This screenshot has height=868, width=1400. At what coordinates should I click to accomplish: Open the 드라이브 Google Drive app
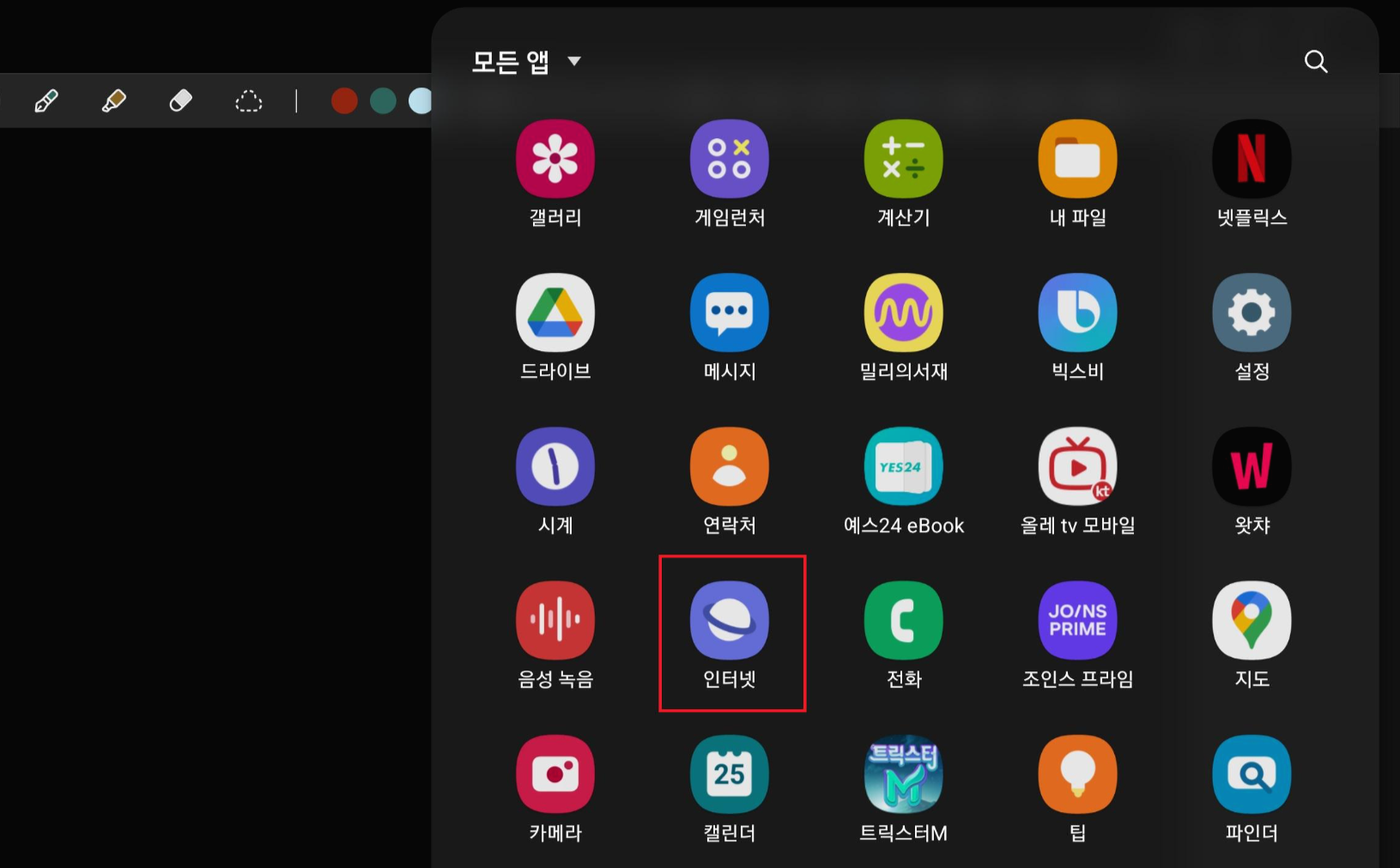pyautogui.click(x=555, y=313)
